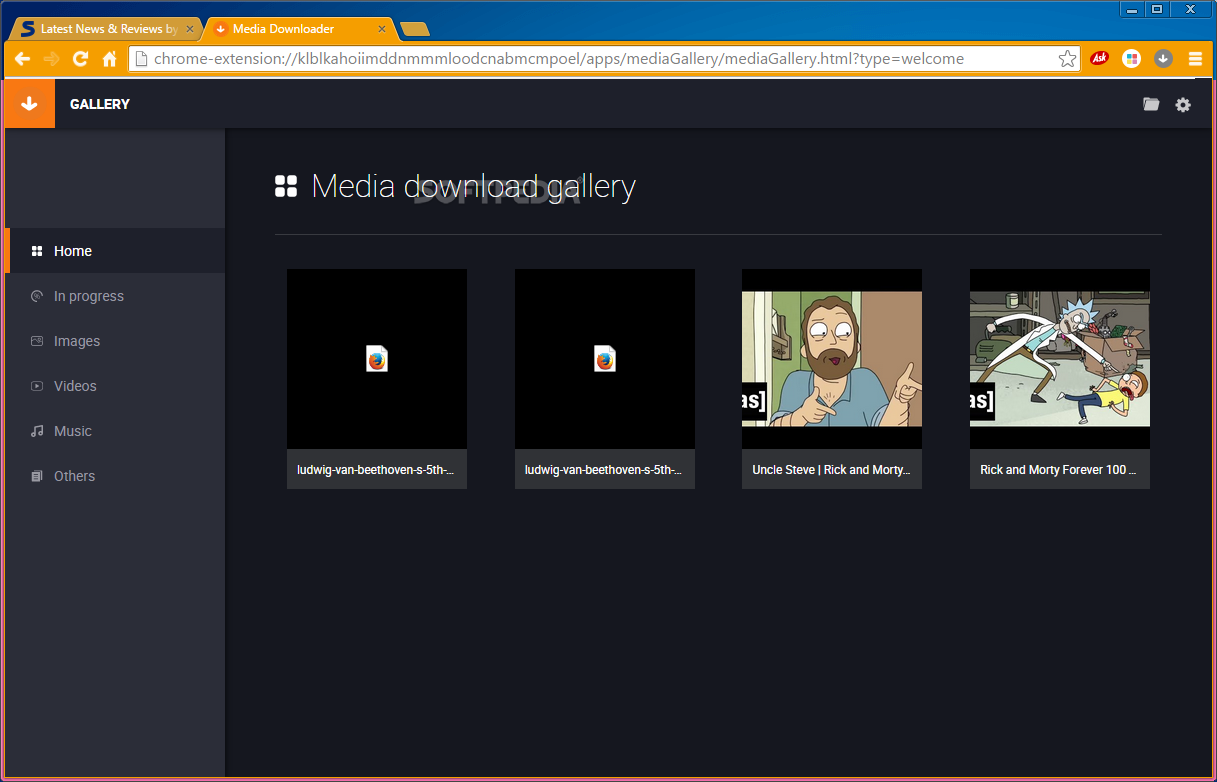
Task: Click the GALLERY header label
Action: (100, 104)
